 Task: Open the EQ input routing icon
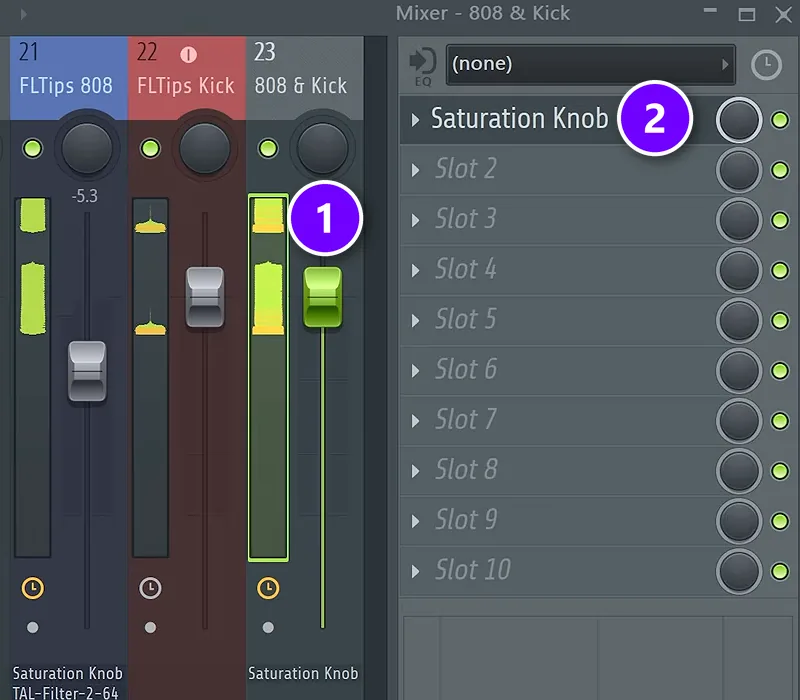(422, 67)
